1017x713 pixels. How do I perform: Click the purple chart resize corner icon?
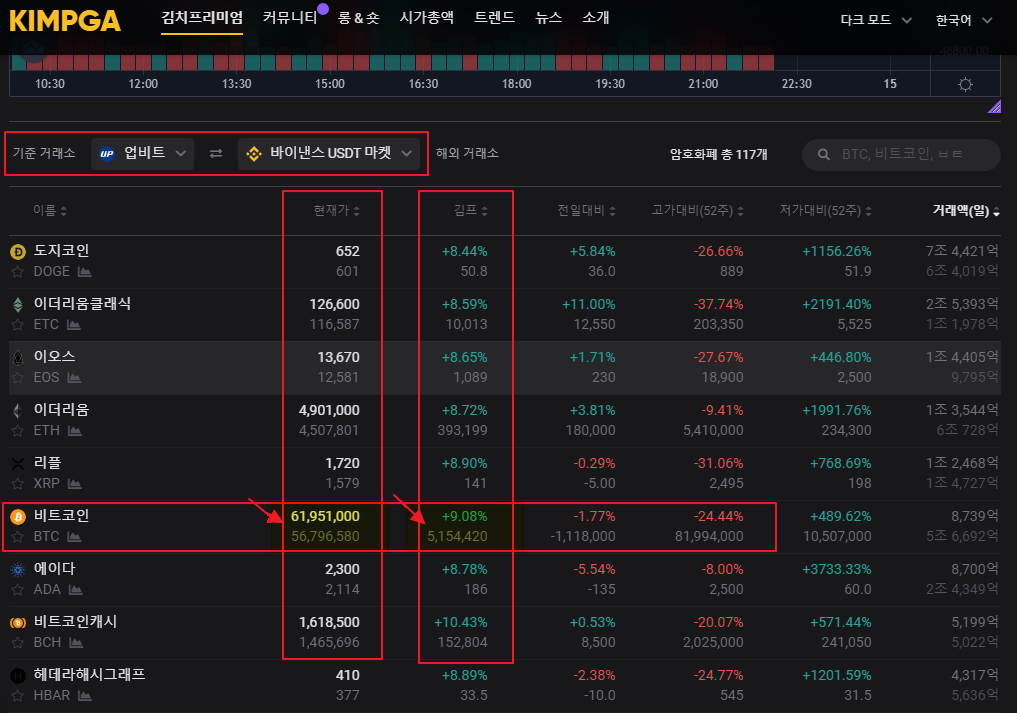(x=994, y=107)
